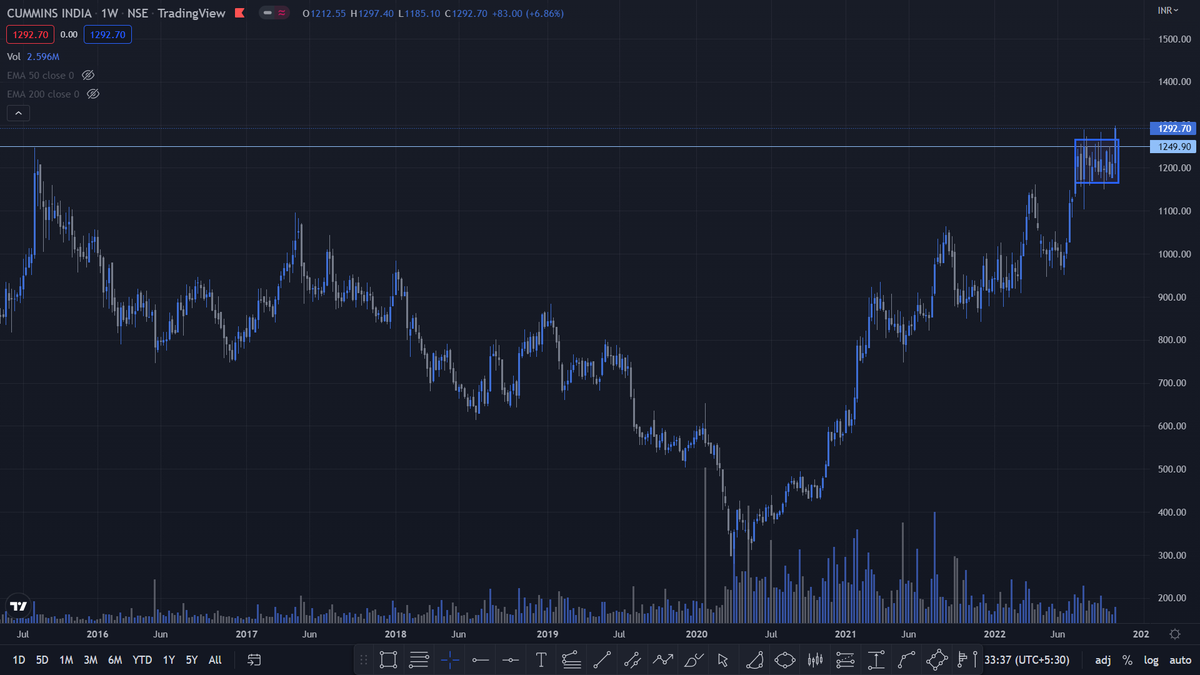The image size is (1200, 675).
Task: Click the 1000.00 level on price axis
Action: 1172,254
